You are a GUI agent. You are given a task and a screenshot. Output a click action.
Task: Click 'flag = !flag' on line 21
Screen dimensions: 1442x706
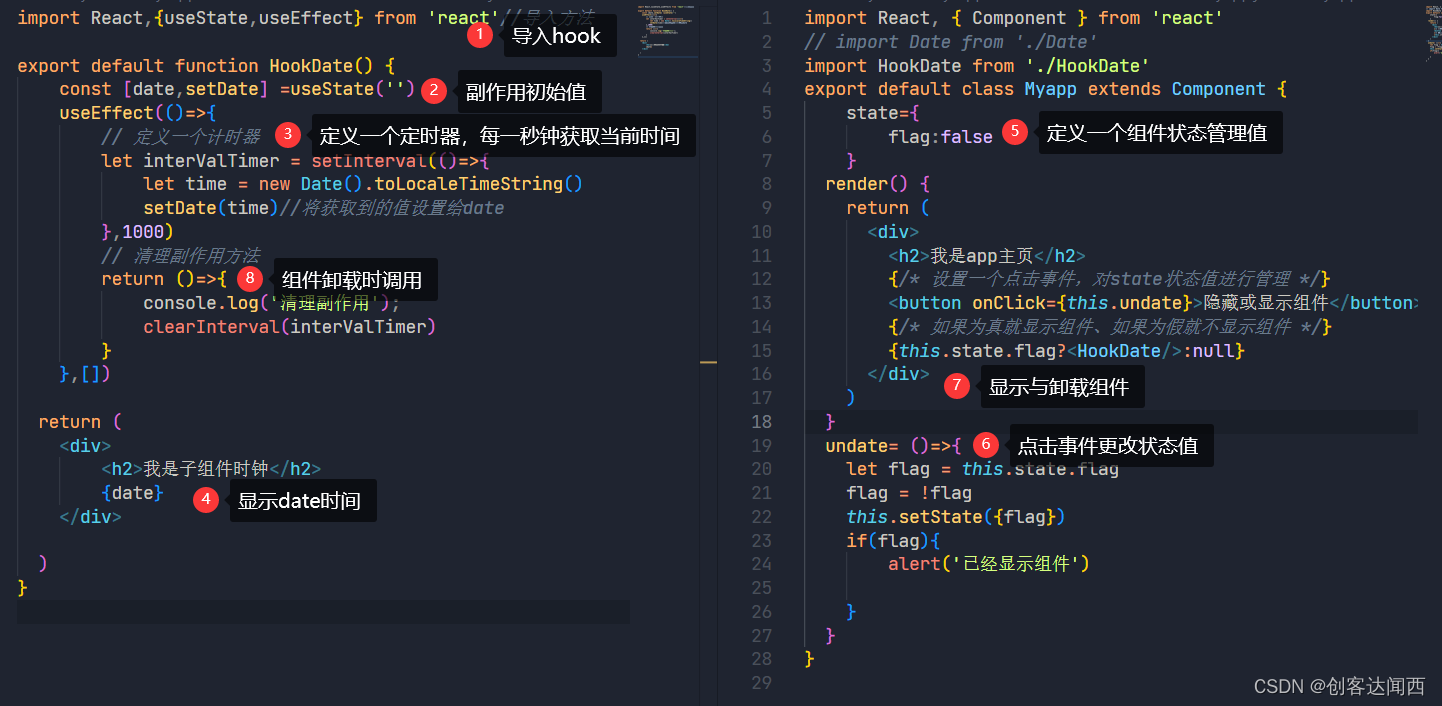coord(909,493)
